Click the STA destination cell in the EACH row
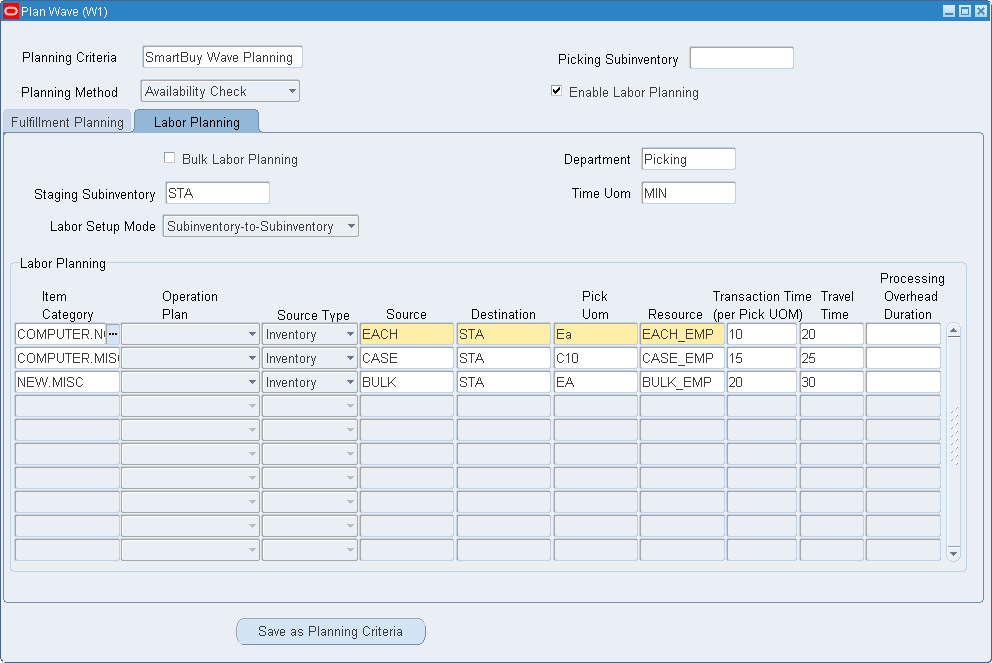The width and height of the screenshot is (992, 663). tap(504, 334)
